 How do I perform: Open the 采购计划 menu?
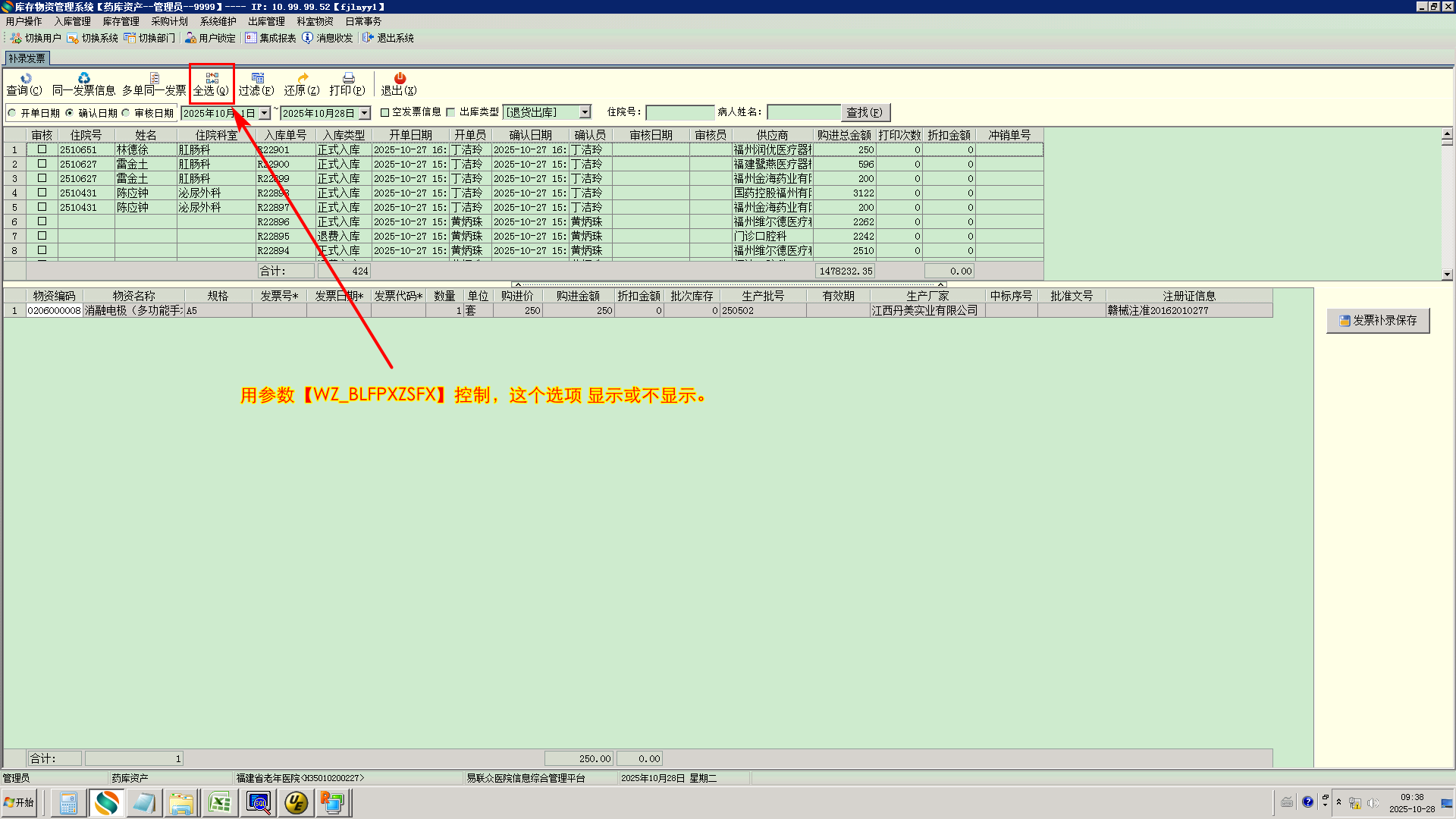coord(169,21)
